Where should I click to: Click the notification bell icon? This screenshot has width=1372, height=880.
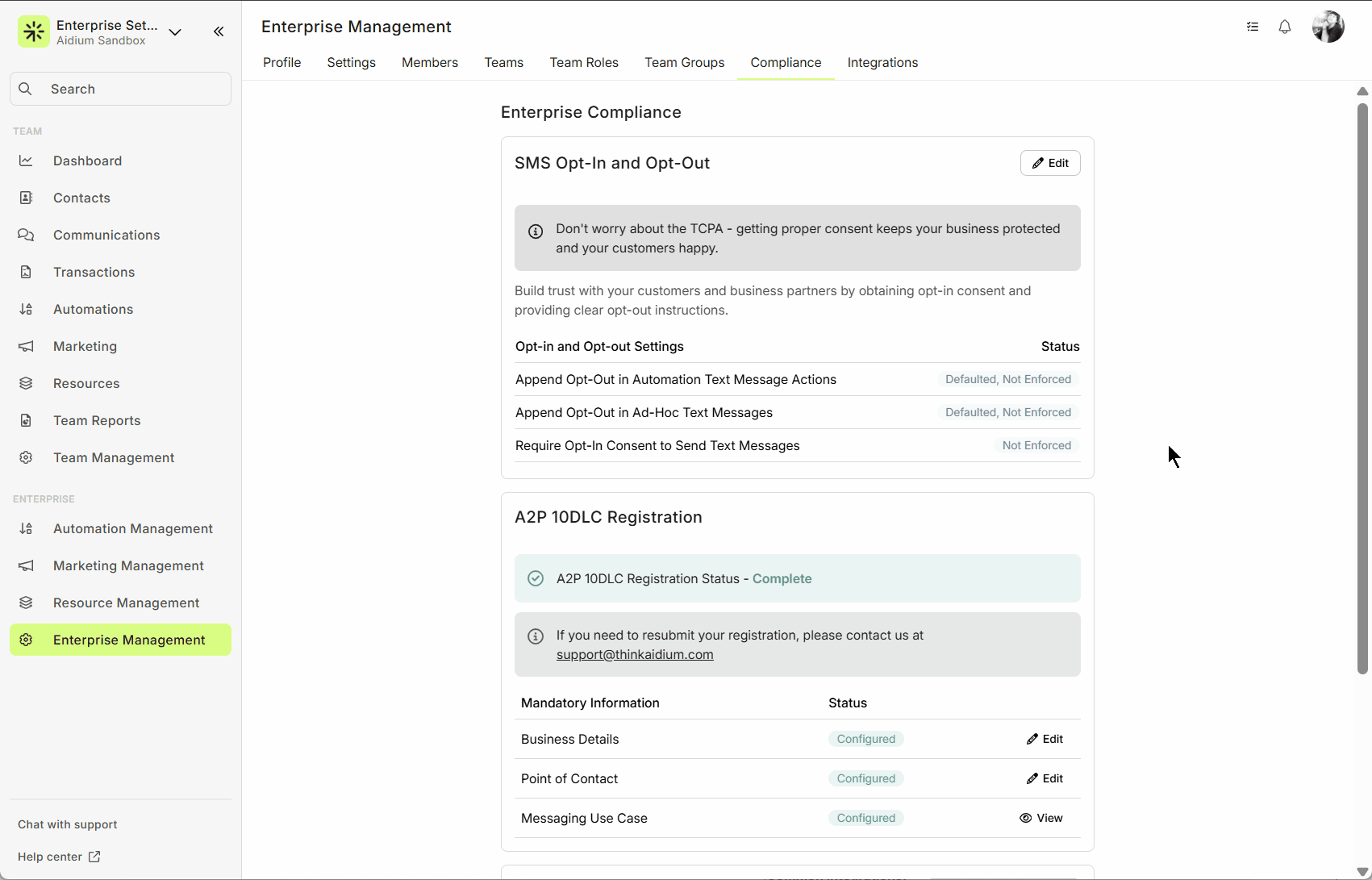tap(1285, 27)
